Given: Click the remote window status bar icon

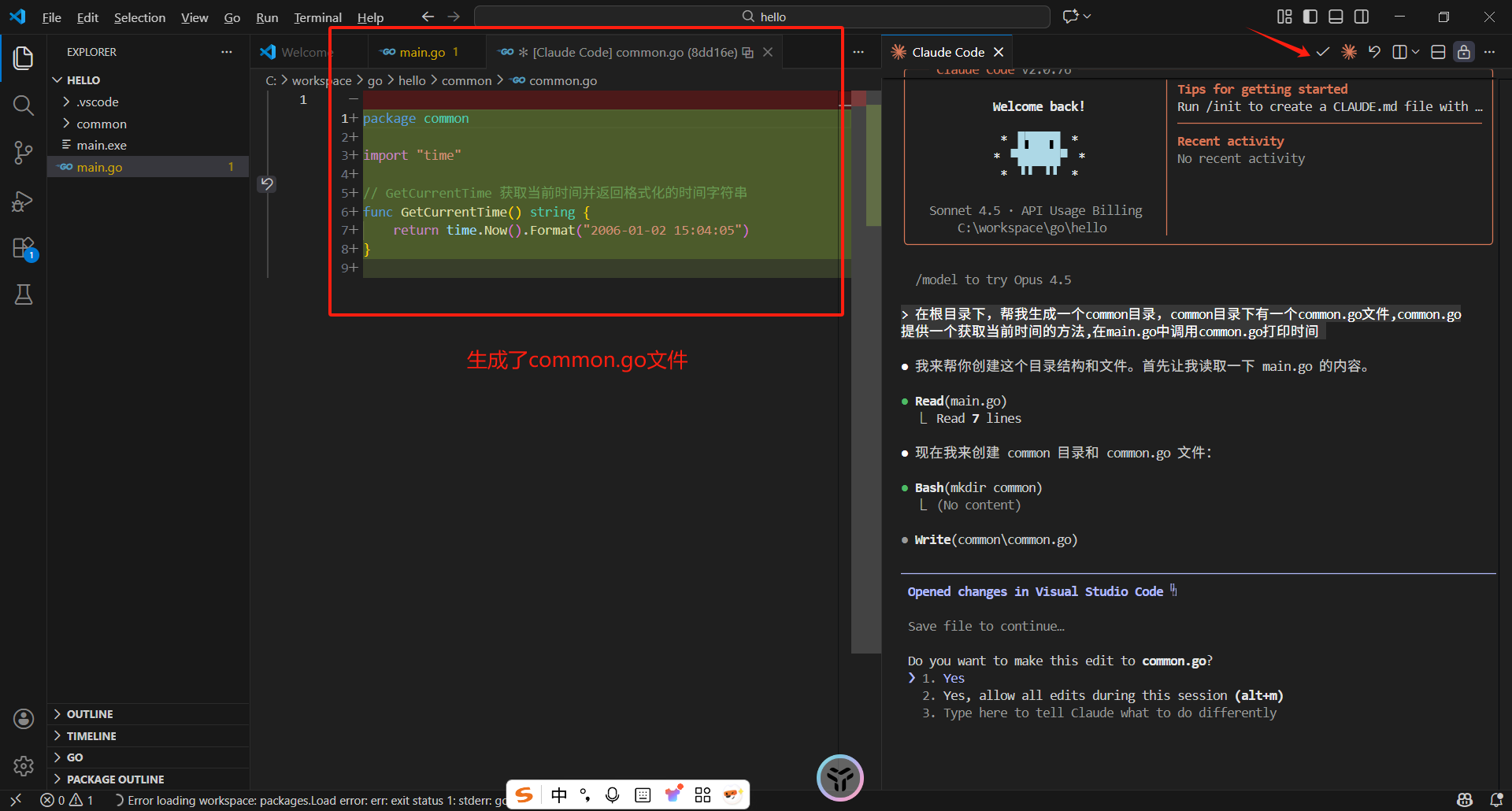Looking at the screenshot, I should (16, 800).
